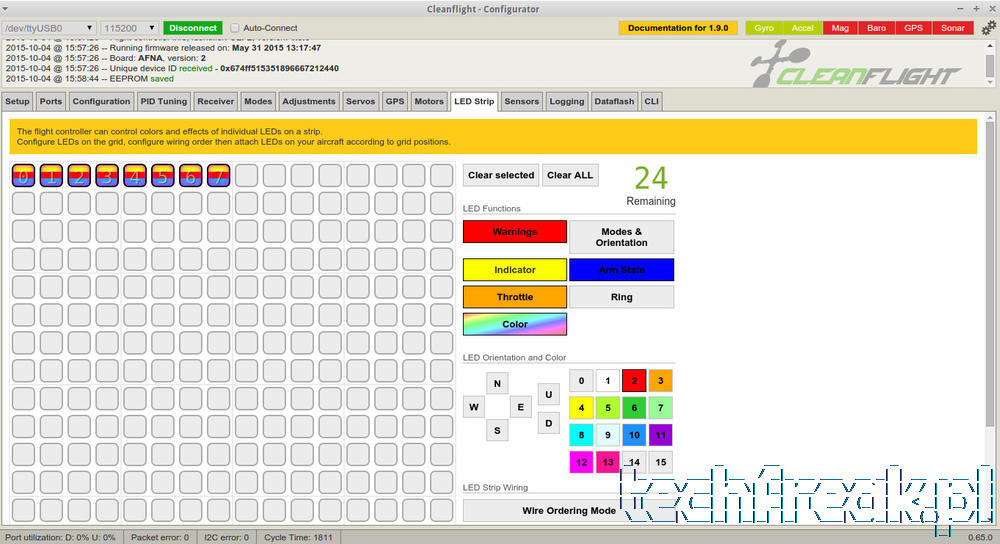Open the Dataflash tab
Image resolution: width=1000 pixels, height=544 pixels.
coord(614,101)
